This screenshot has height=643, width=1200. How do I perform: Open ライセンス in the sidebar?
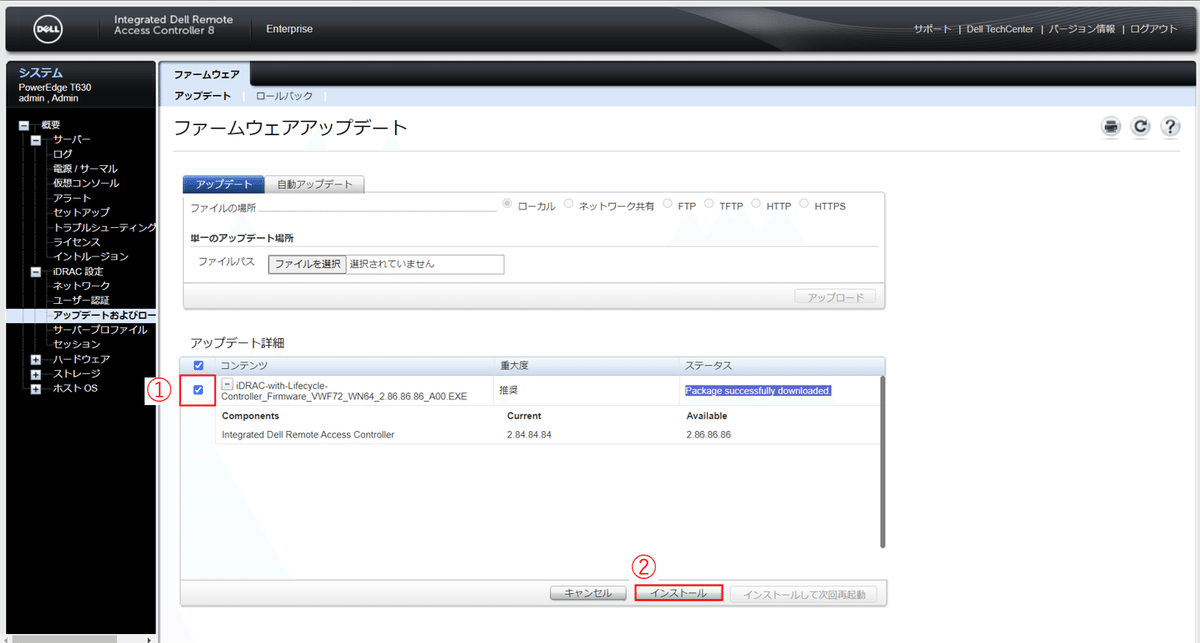(77, 242)
